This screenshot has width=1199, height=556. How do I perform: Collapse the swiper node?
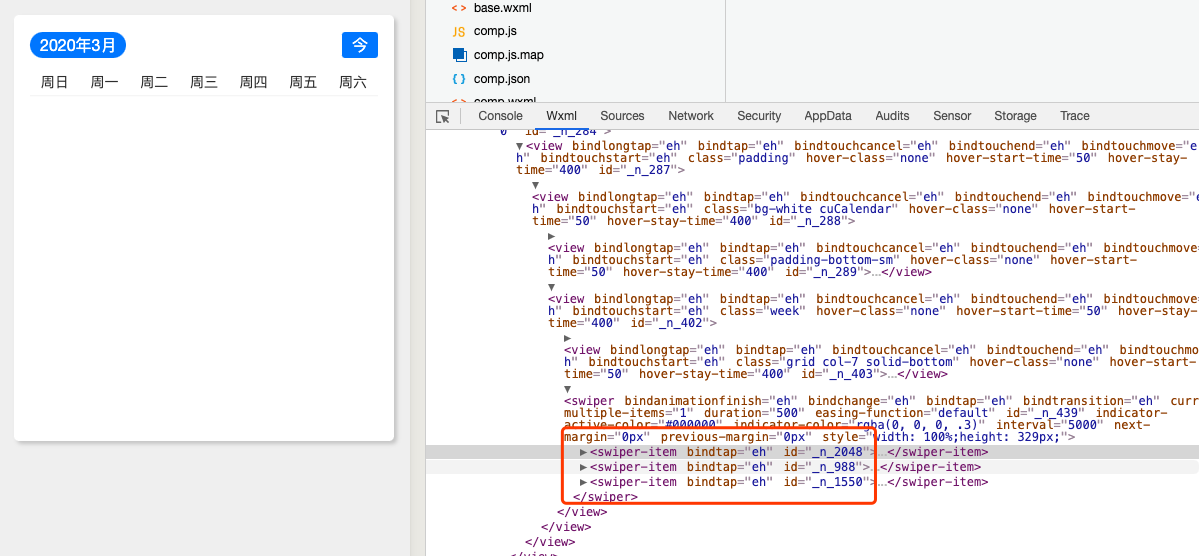(x=567, y=389)
